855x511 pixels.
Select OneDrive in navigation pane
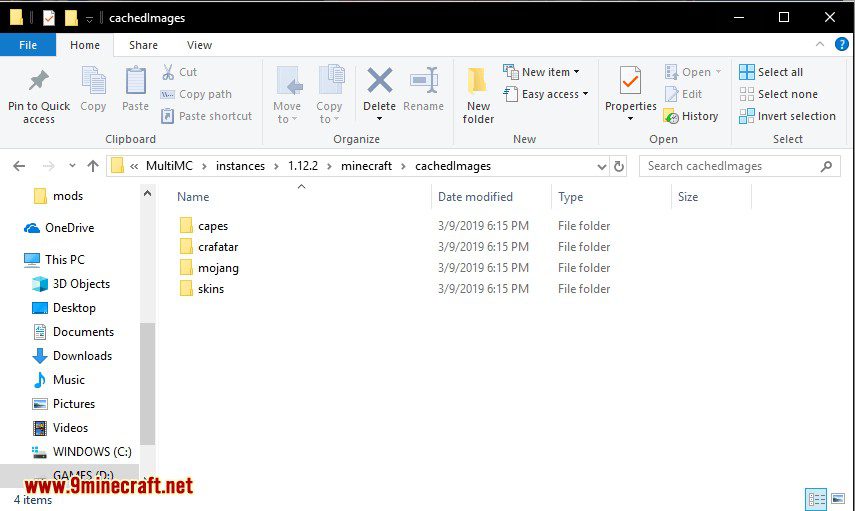click(59, 228)
